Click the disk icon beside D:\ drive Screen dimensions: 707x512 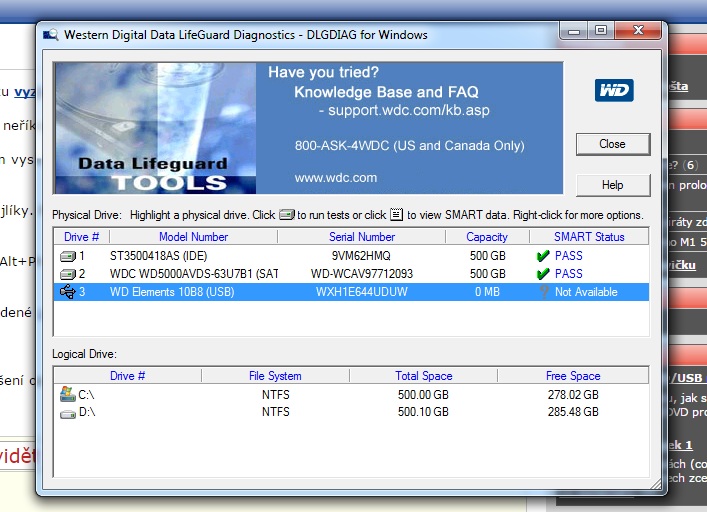tap(68, 413)
